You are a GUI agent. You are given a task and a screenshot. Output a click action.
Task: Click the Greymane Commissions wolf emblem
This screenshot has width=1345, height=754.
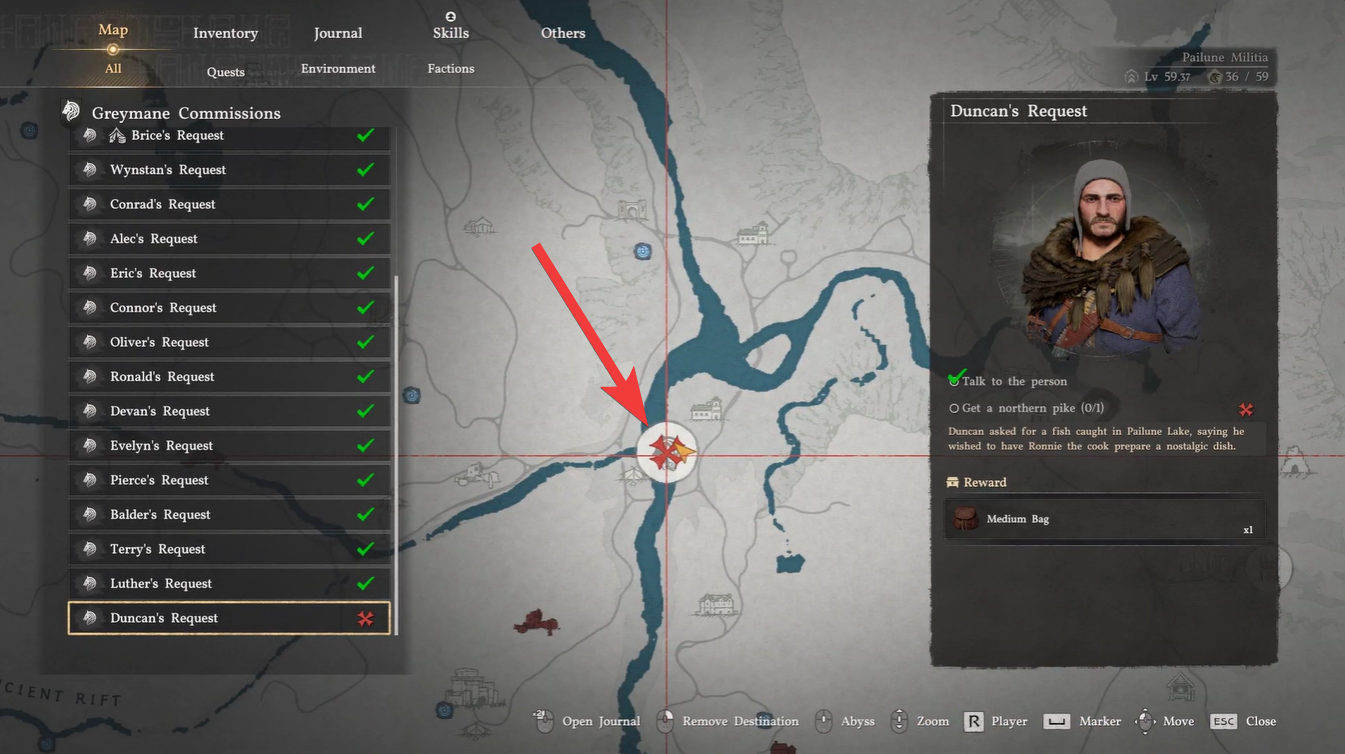tap(70, 111)
